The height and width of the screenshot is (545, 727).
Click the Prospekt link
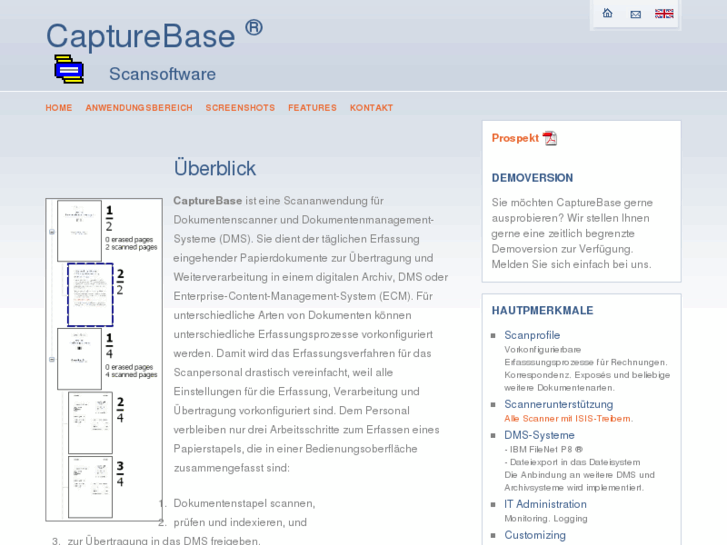515,138
